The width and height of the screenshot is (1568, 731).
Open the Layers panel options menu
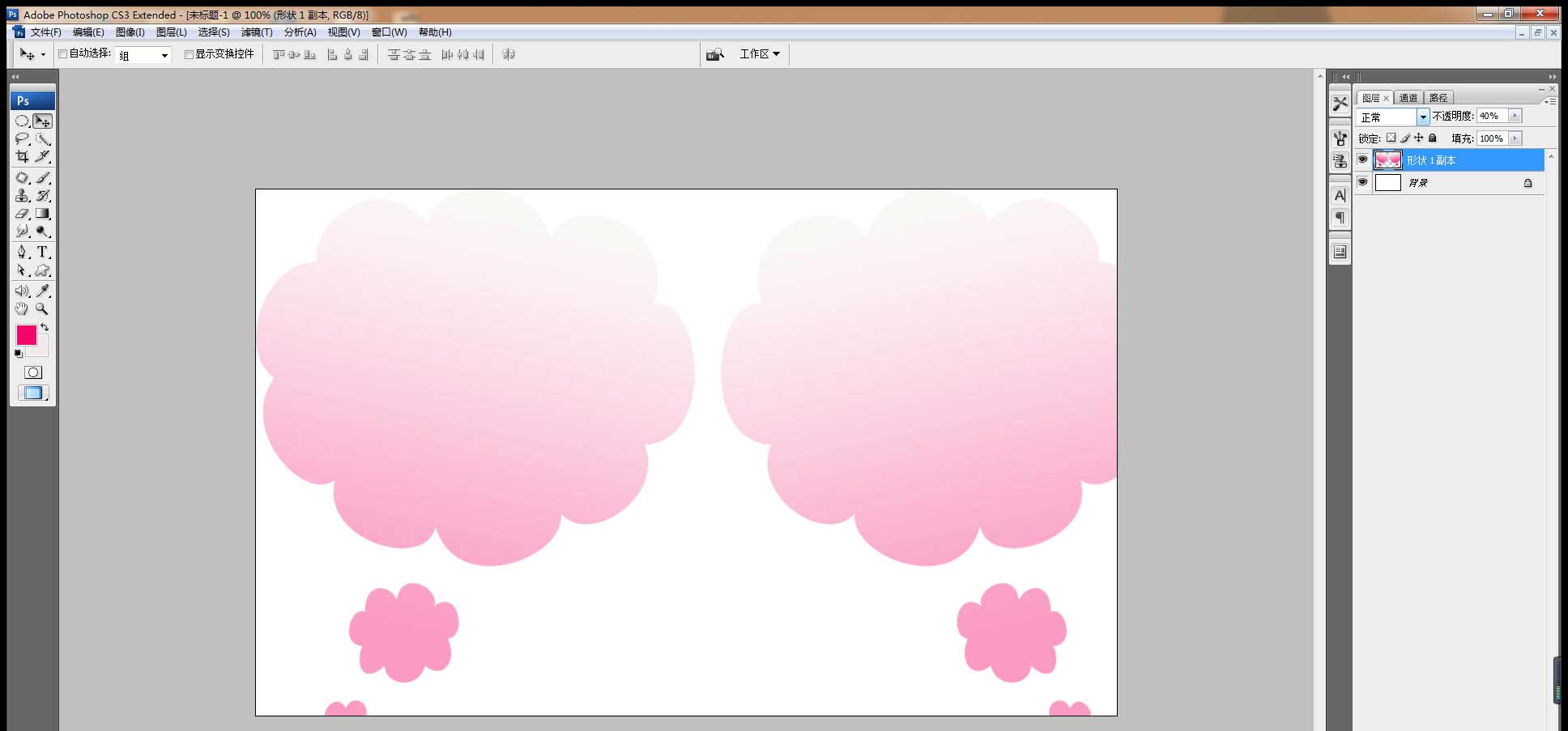click(x=1550, y=102)
